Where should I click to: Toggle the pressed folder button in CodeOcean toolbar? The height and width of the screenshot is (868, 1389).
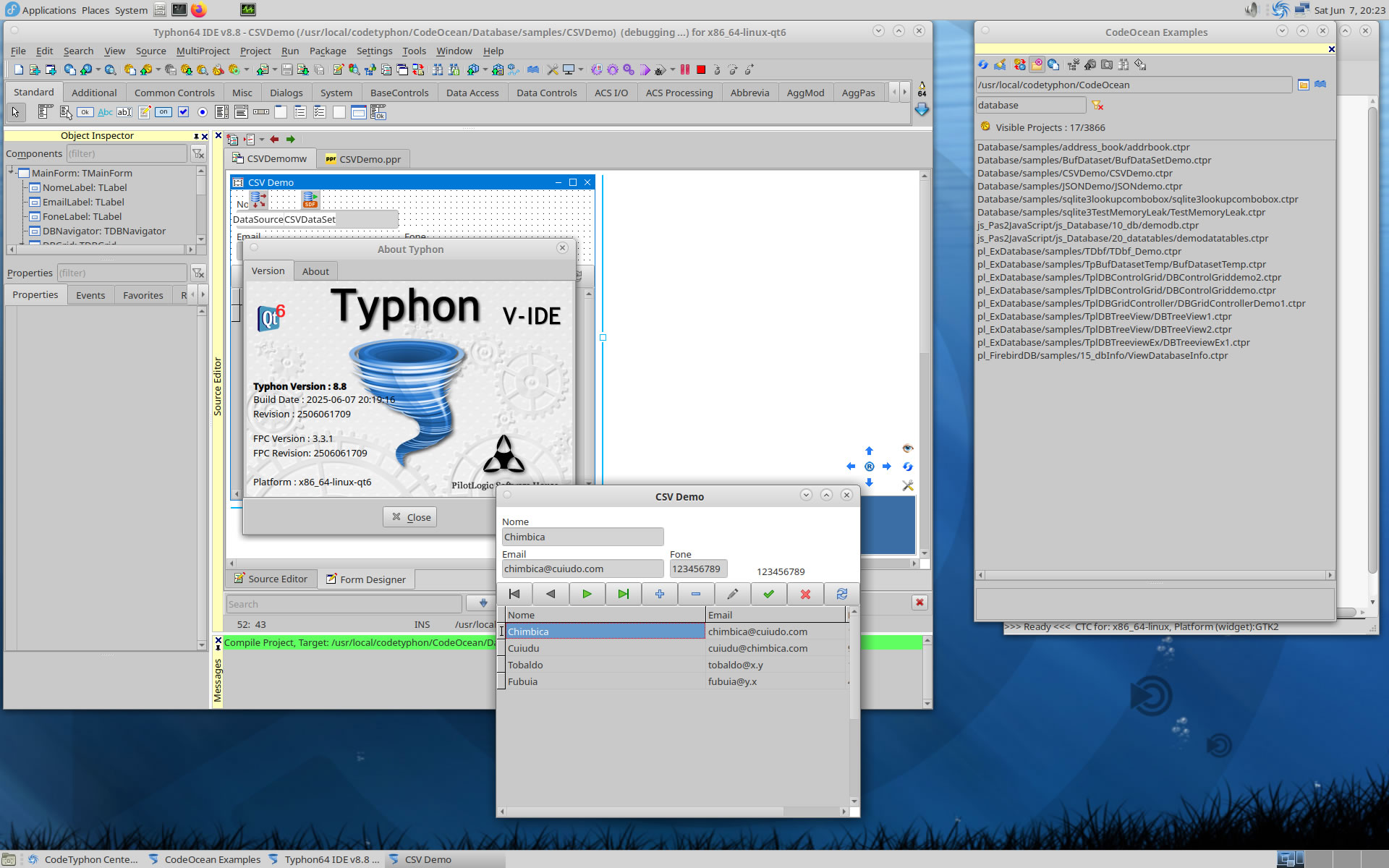[1037, 64]
